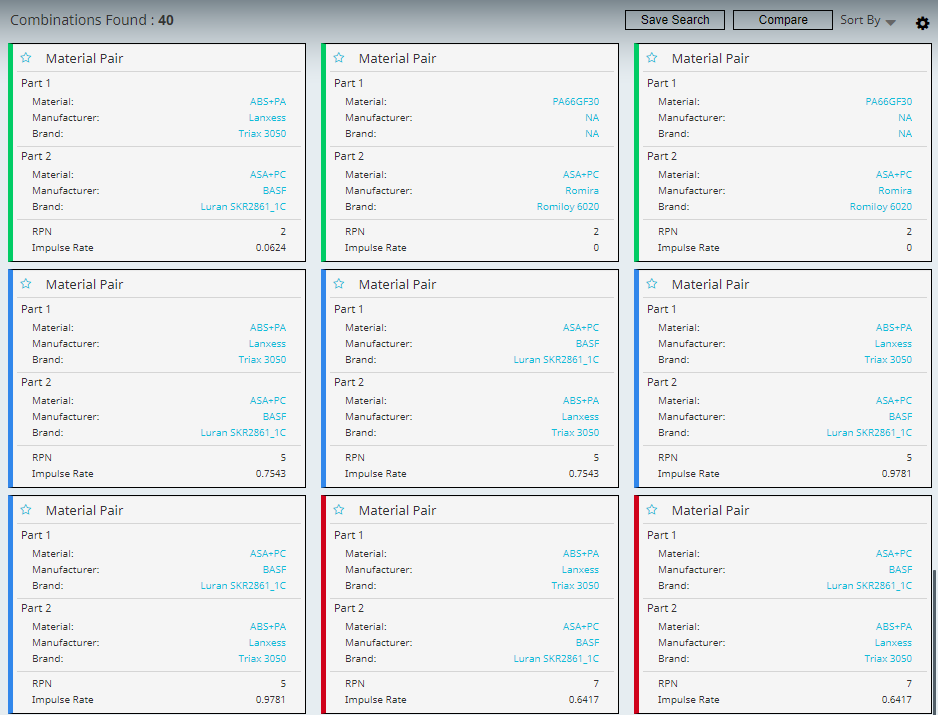Open Lanxess link in the 0.0624 impulse card
This screenshot has width=938, height=715.
tap(267, 118)
